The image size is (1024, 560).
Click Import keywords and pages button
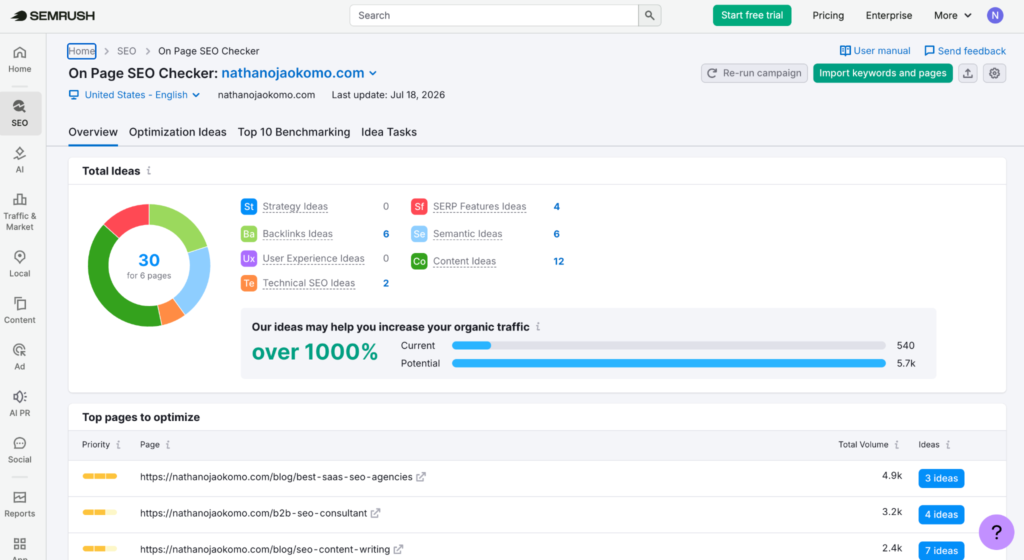coord(882,73)
